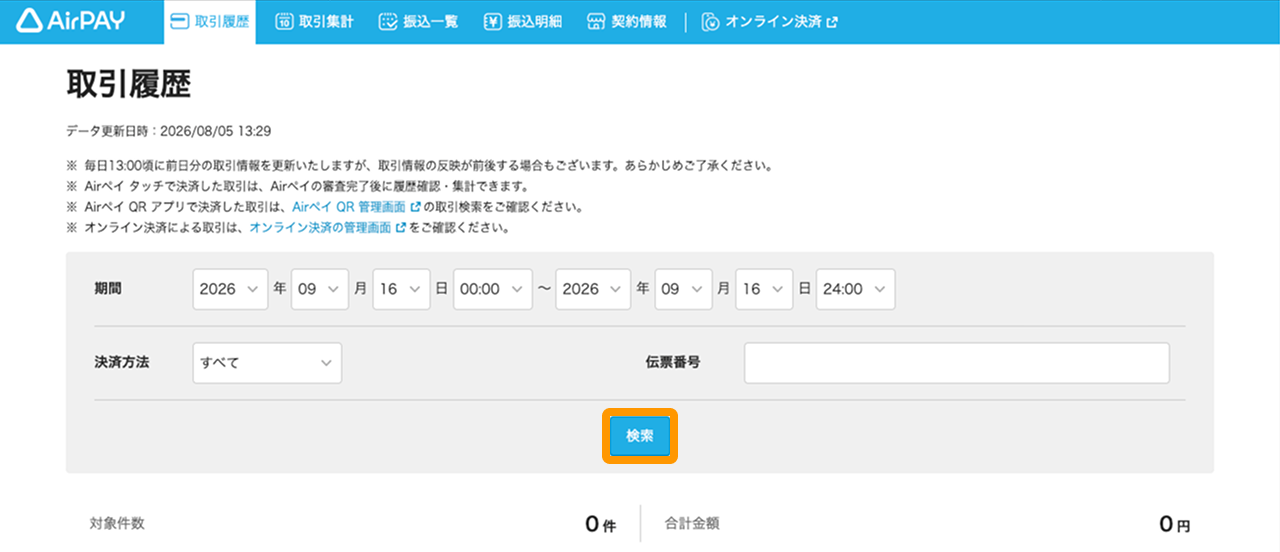Open the Airペイ QR 管理画面 link
The width and height of the screenshot is (1280, 552).
point(356,207)
